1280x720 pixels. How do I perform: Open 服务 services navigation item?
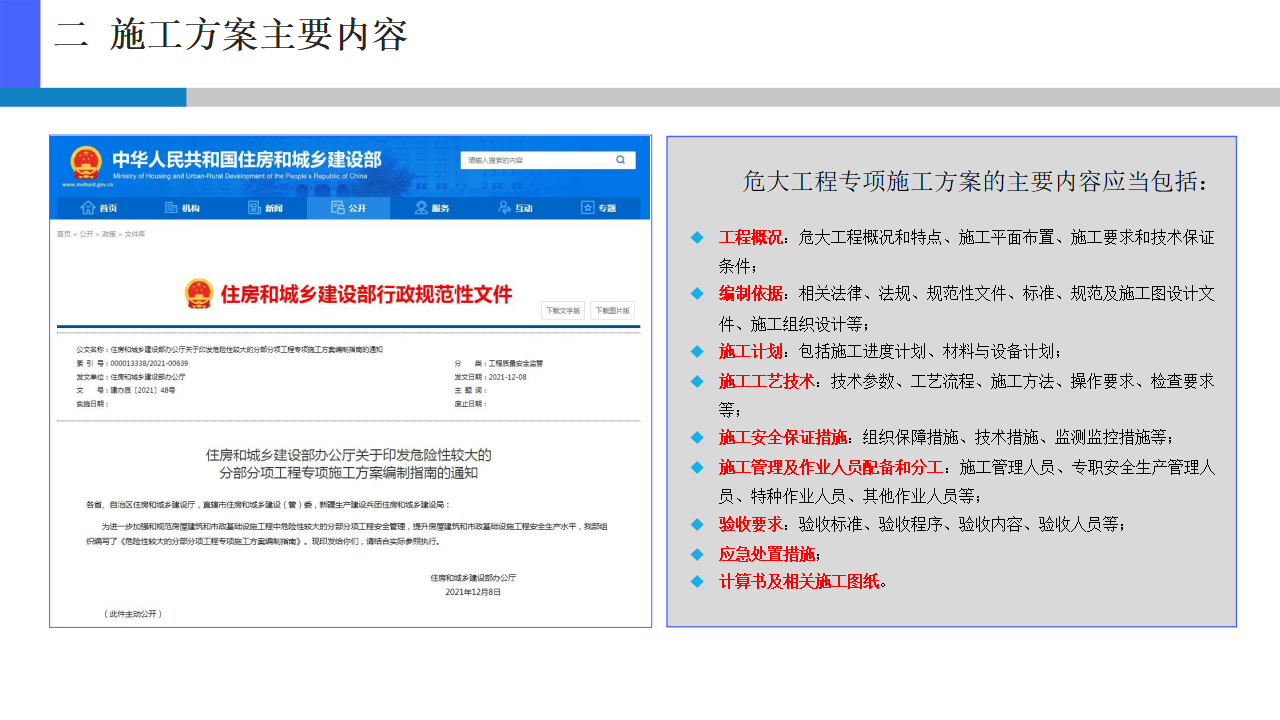pyautogui.click(x=432, y=208)
